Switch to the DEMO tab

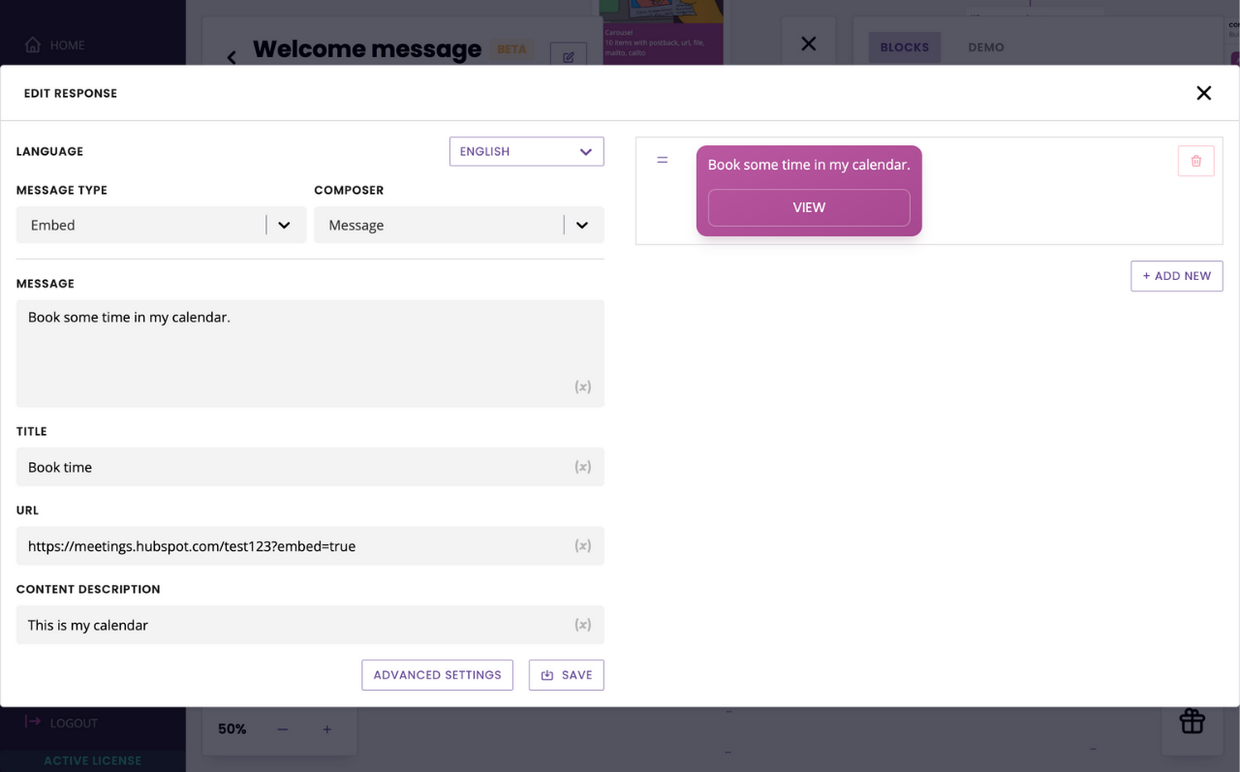pos(985,47)
